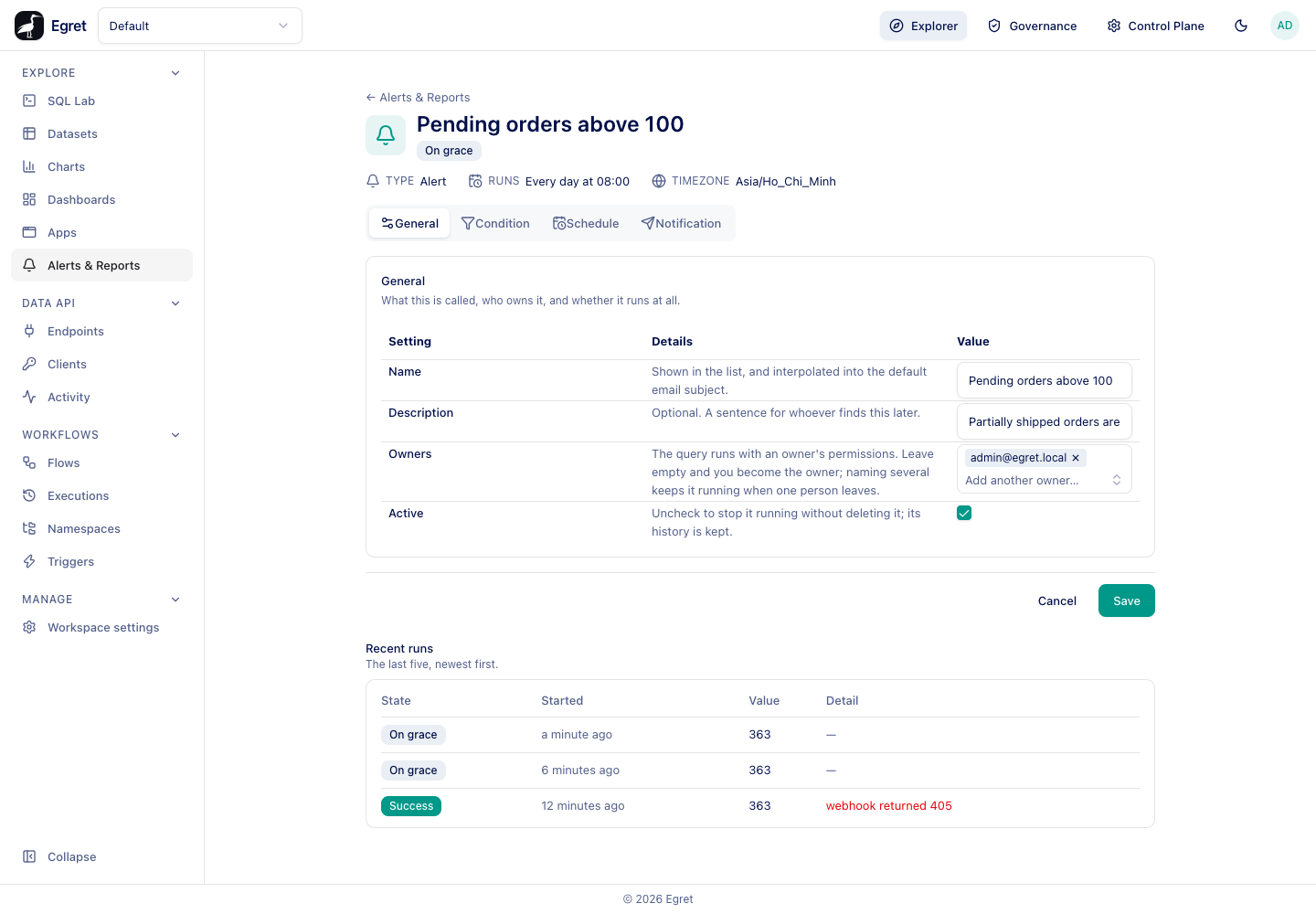Viewport: 1316px width, 914px height.
Task: Open Apps in the sidebar
Action: tap(101, 232)
